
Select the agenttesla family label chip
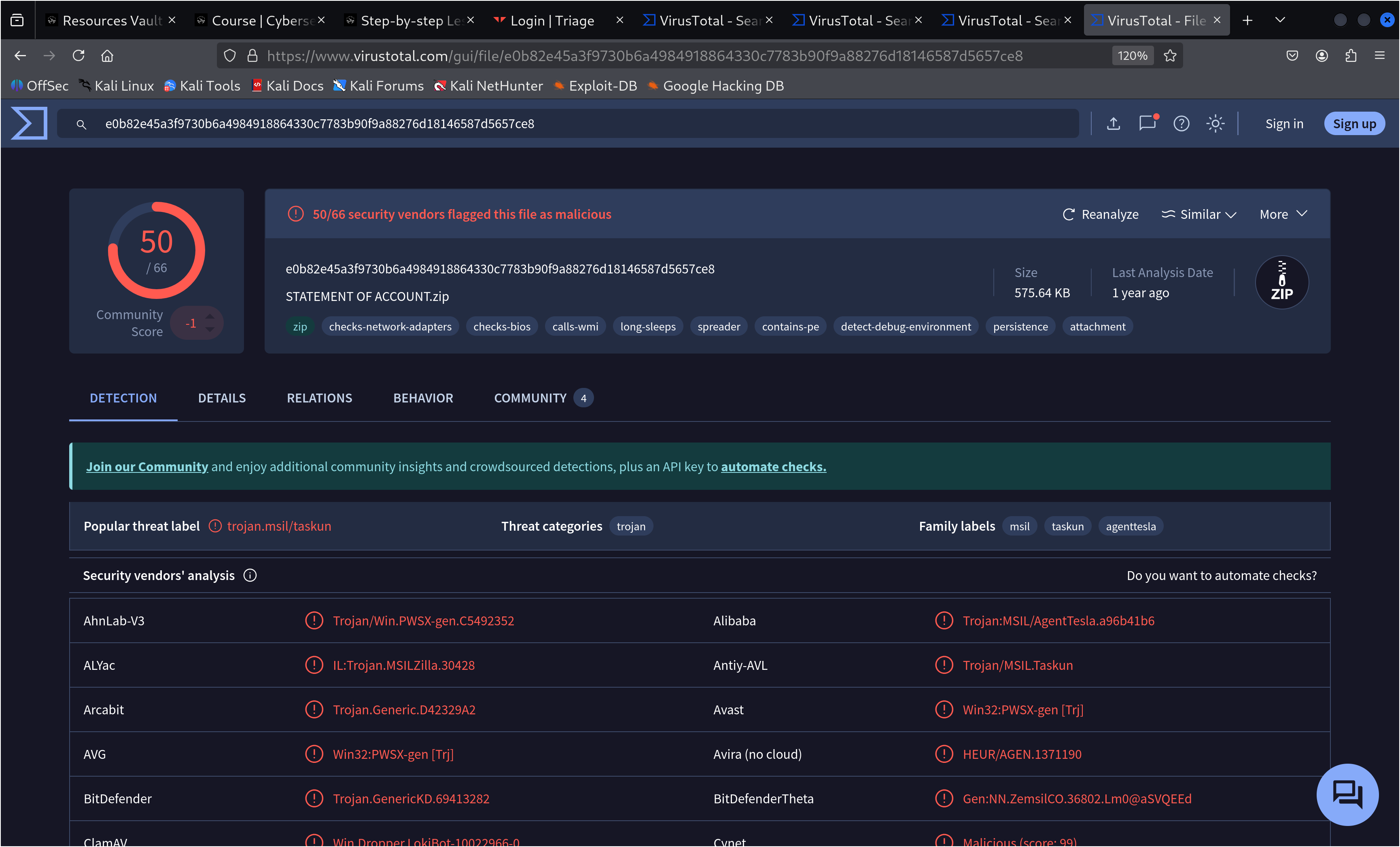pos(1131,526)
